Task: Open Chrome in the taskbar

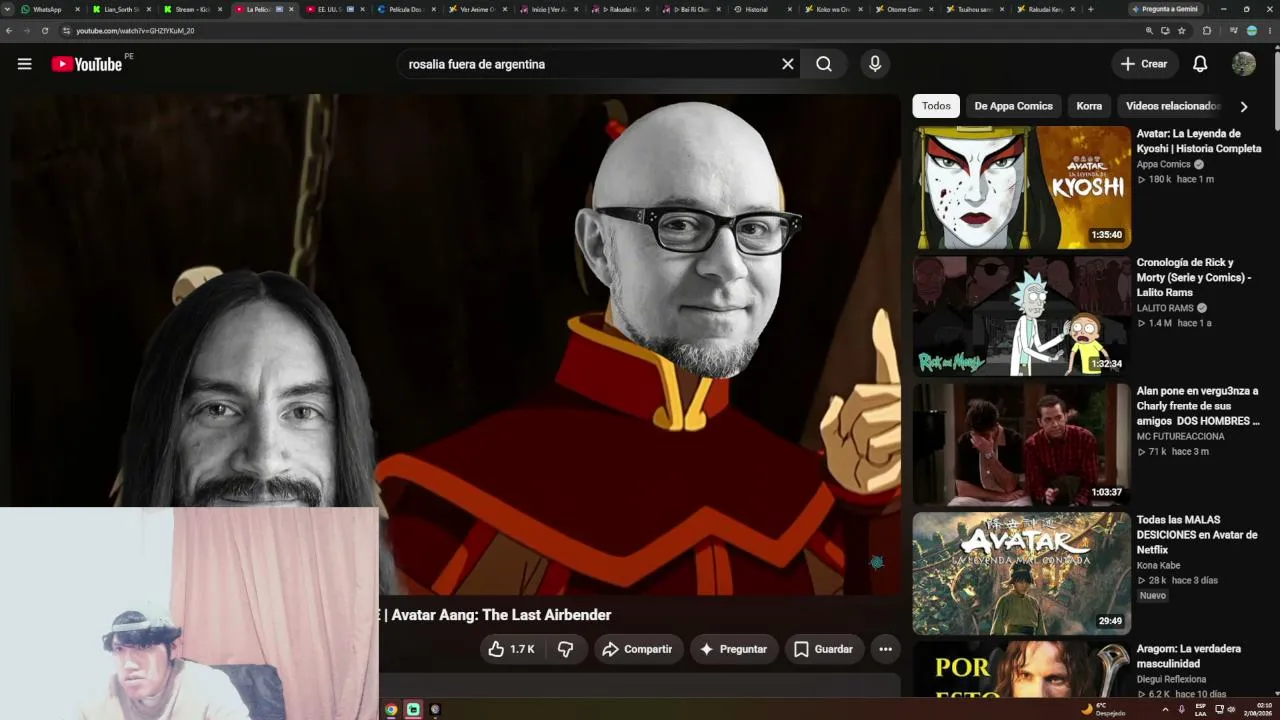Action: click(391, 710)
